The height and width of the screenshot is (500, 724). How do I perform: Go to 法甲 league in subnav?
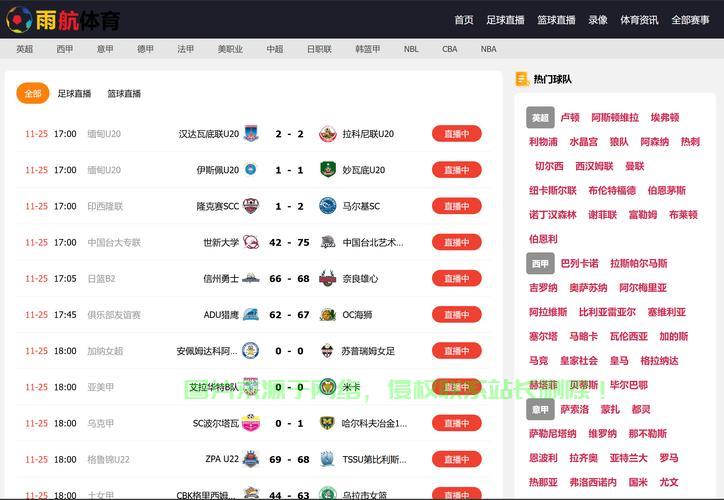186,49
